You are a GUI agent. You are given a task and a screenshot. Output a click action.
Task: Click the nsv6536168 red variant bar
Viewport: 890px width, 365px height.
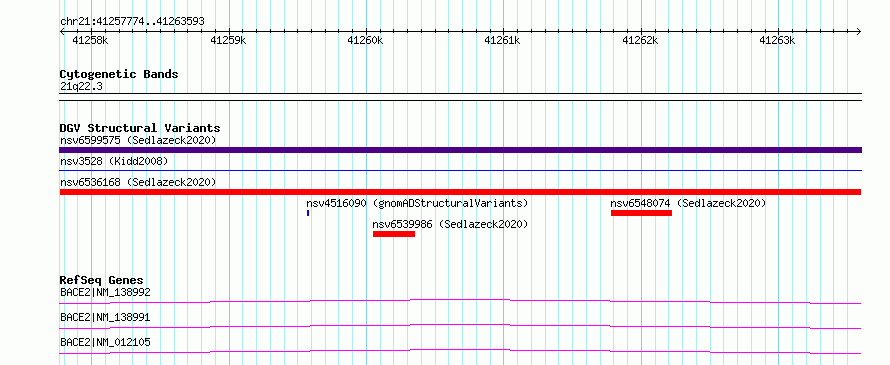(x=460, y=192)
